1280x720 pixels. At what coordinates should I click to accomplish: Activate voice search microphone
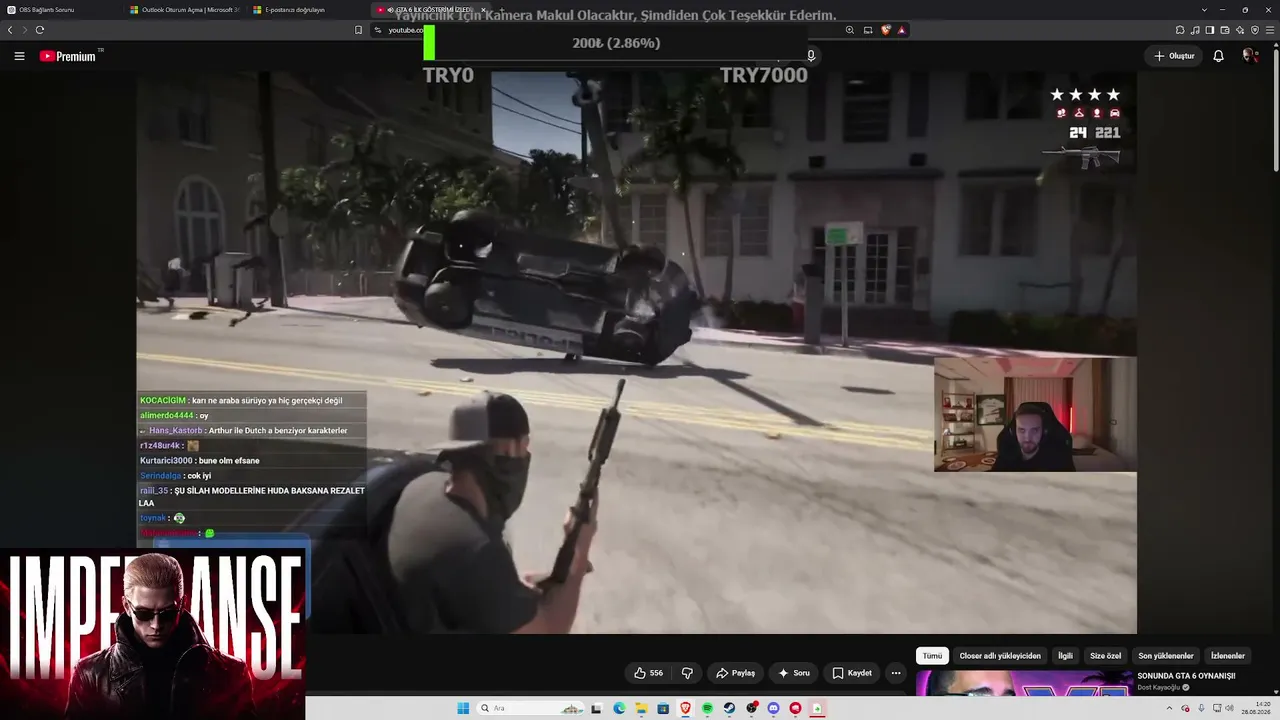[811, 56]
